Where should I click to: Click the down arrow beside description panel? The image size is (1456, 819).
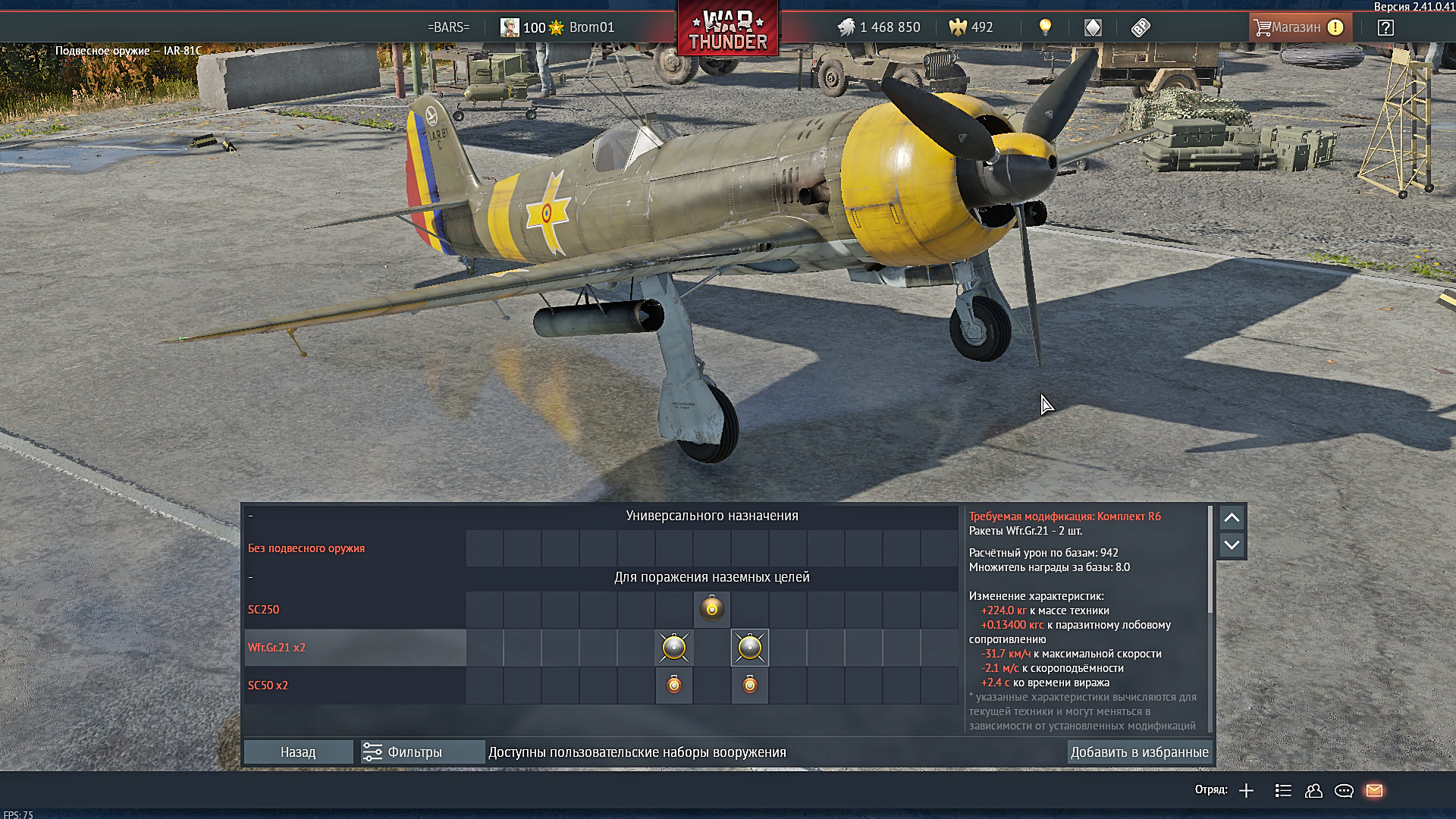click(x=1232, y=545)
